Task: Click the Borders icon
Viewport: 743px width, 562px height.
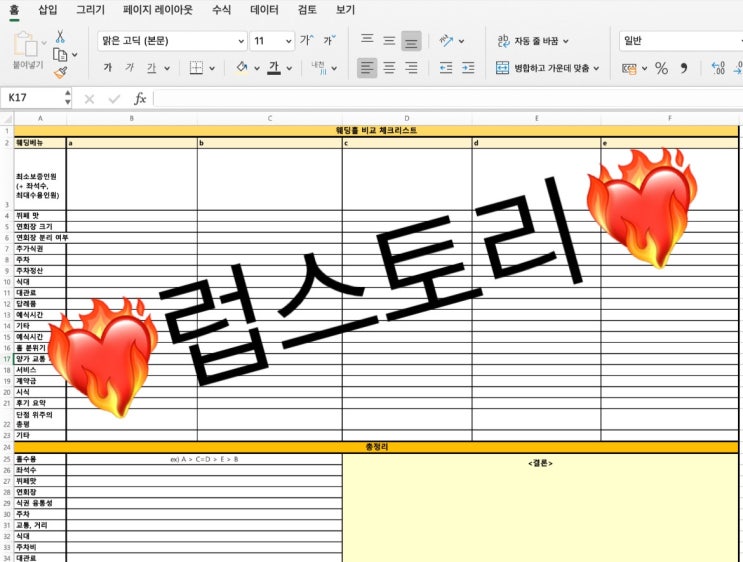Action: [196, 68]
